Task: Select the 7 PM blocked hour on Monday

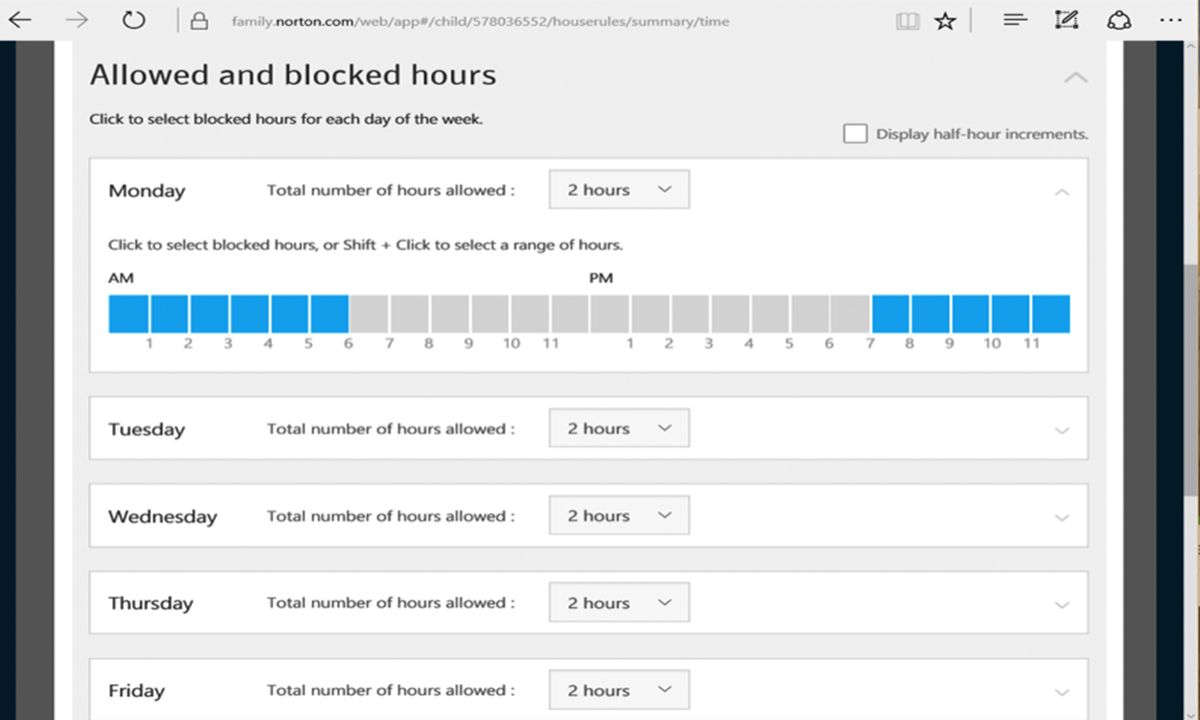Action: tap(890, 313)
